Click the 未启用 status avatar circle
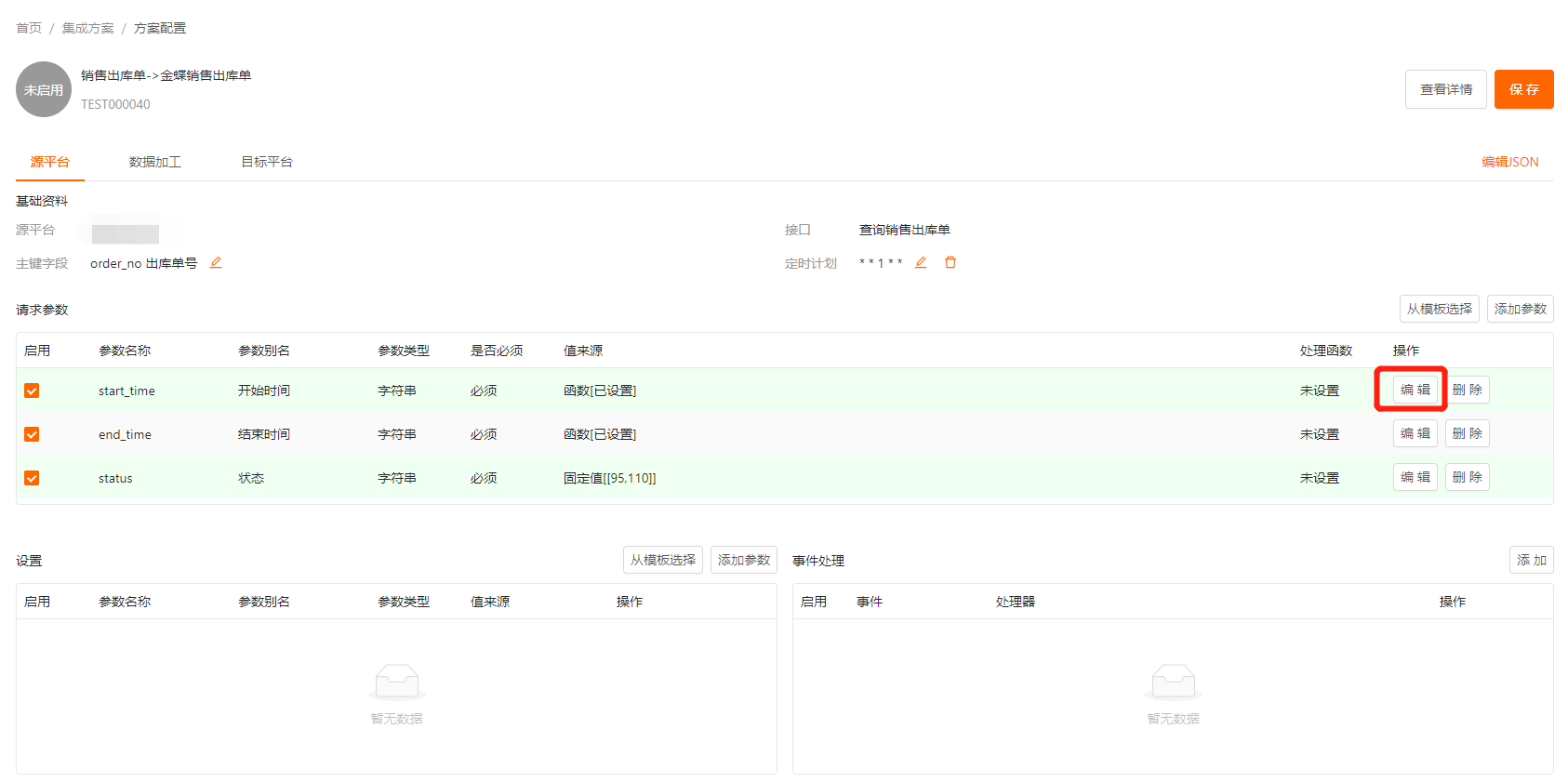The height and width of the screenshot is (782, 1568). click(x=44, y=89)
